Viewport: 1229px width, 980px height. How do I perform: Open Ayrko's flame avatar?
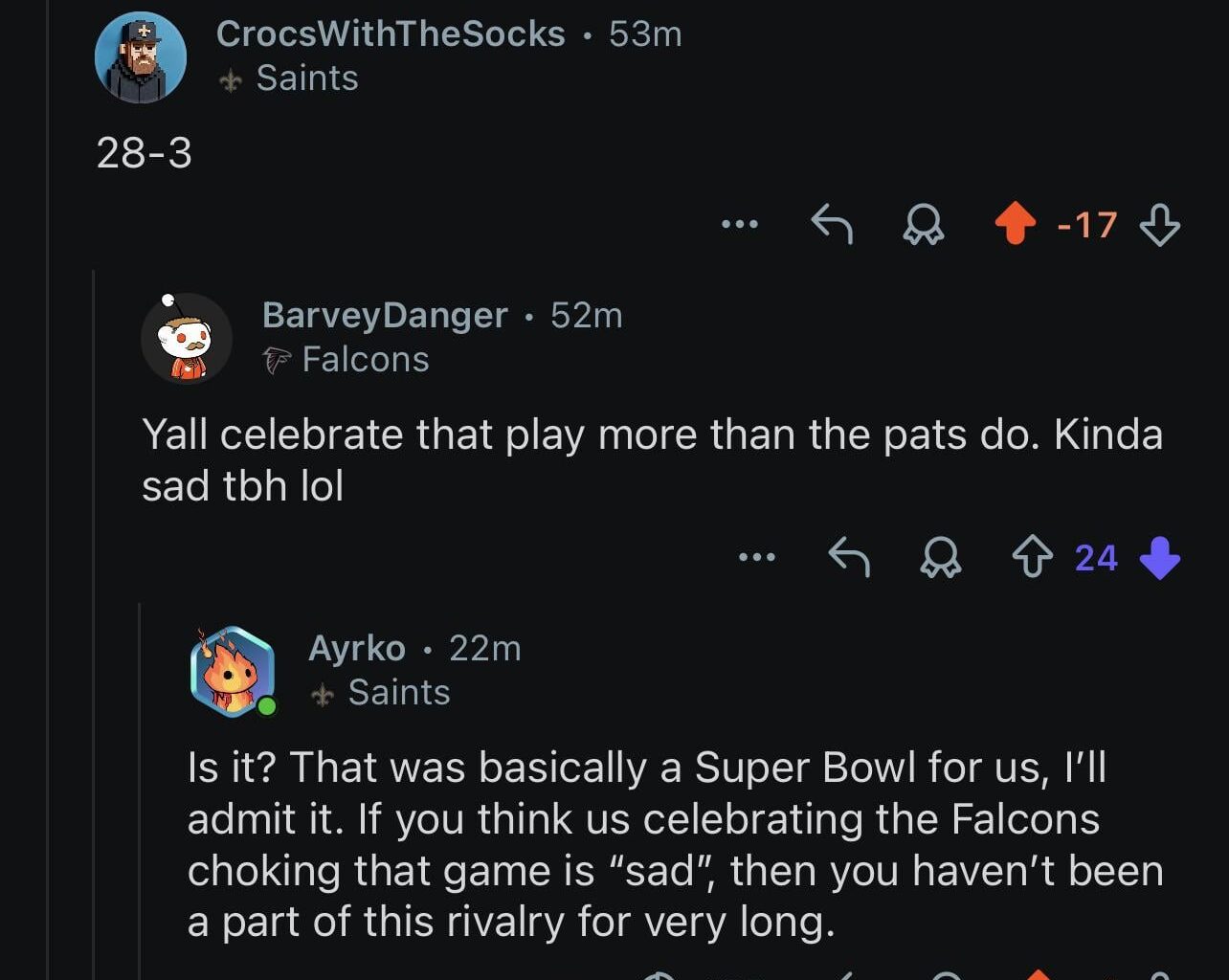pos(234,672)
